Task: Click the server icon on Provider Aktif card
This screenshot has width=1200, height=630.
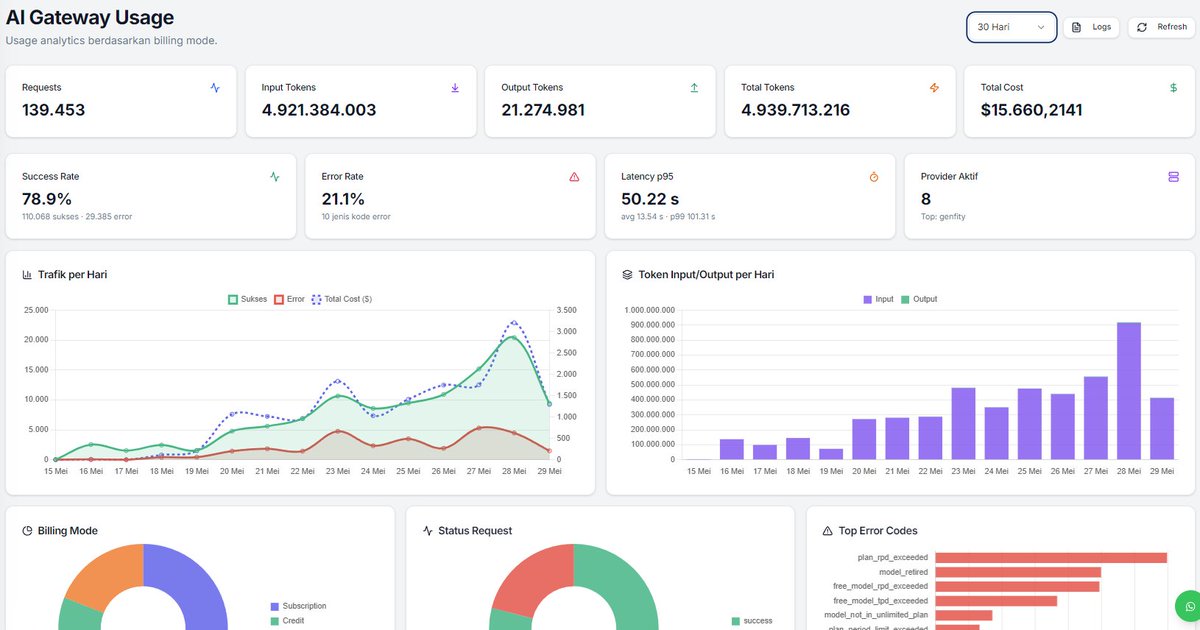Action: (x=1174, y=177)
